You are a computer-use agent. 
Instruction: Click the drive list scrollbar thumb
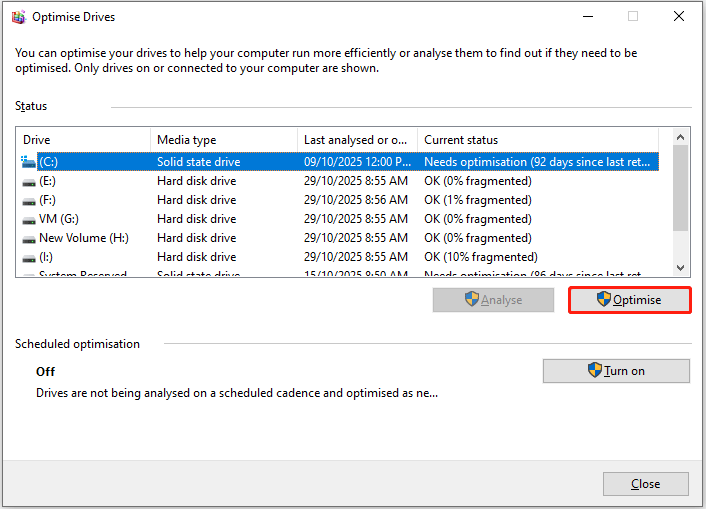click(x=680, y=188)
